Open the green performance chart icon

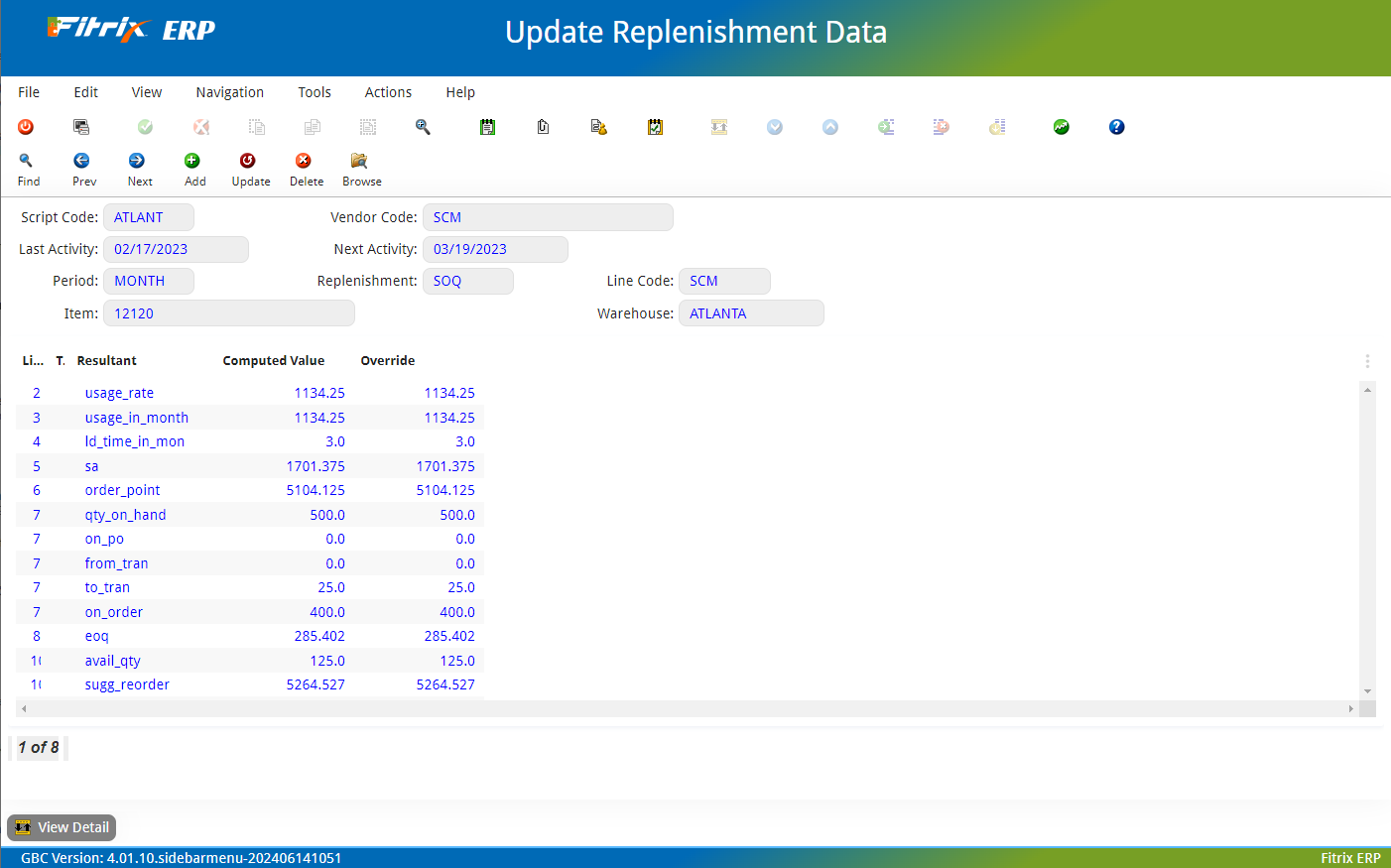pyautogui.click(x=1061, y=126)
